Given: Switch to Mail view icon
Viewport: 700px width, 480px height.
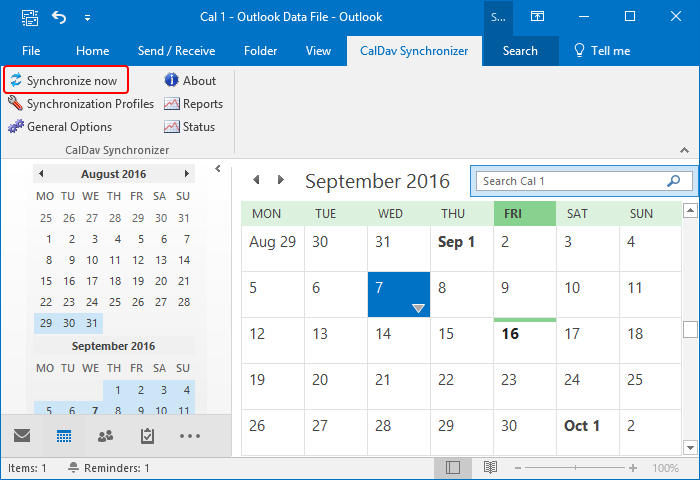Looking at the screenshot, I should pyautogui.click(x=22, y=435).
